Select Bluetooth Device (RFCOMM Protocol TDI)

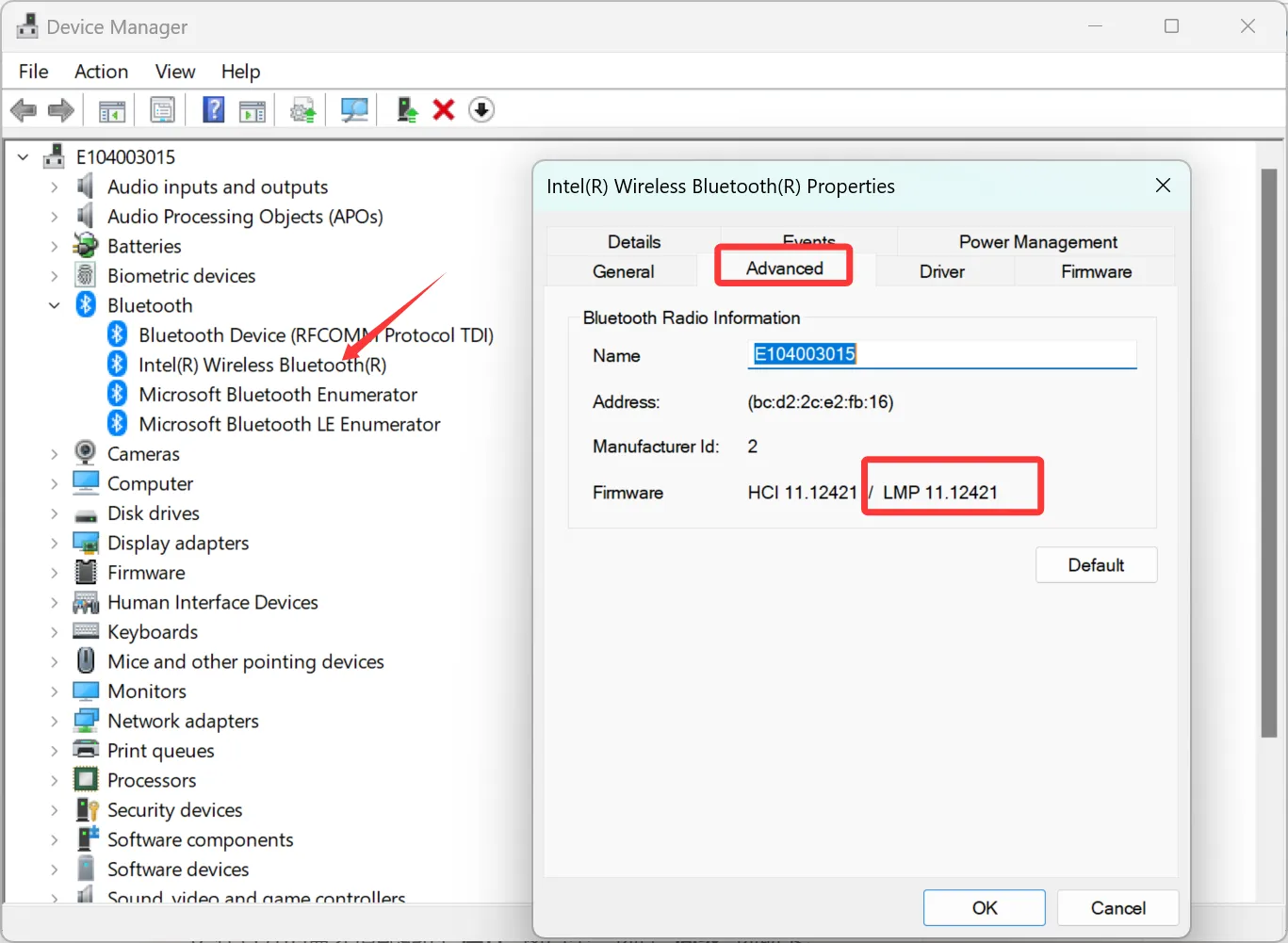tap(316, 335)
